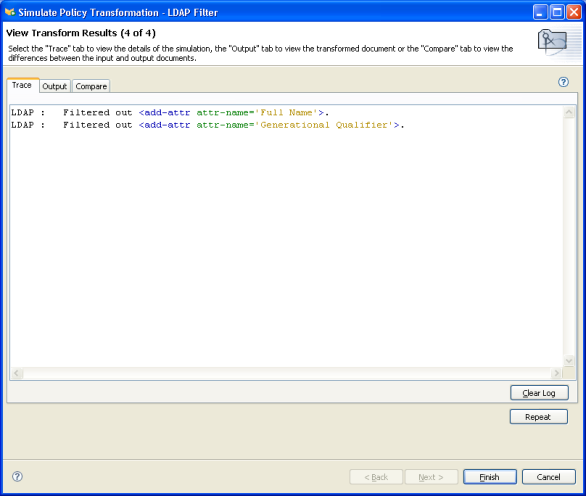Click the vertical scrollbar down arrow
Viewport: 586px width, 496px height.
tap(569, 361)
